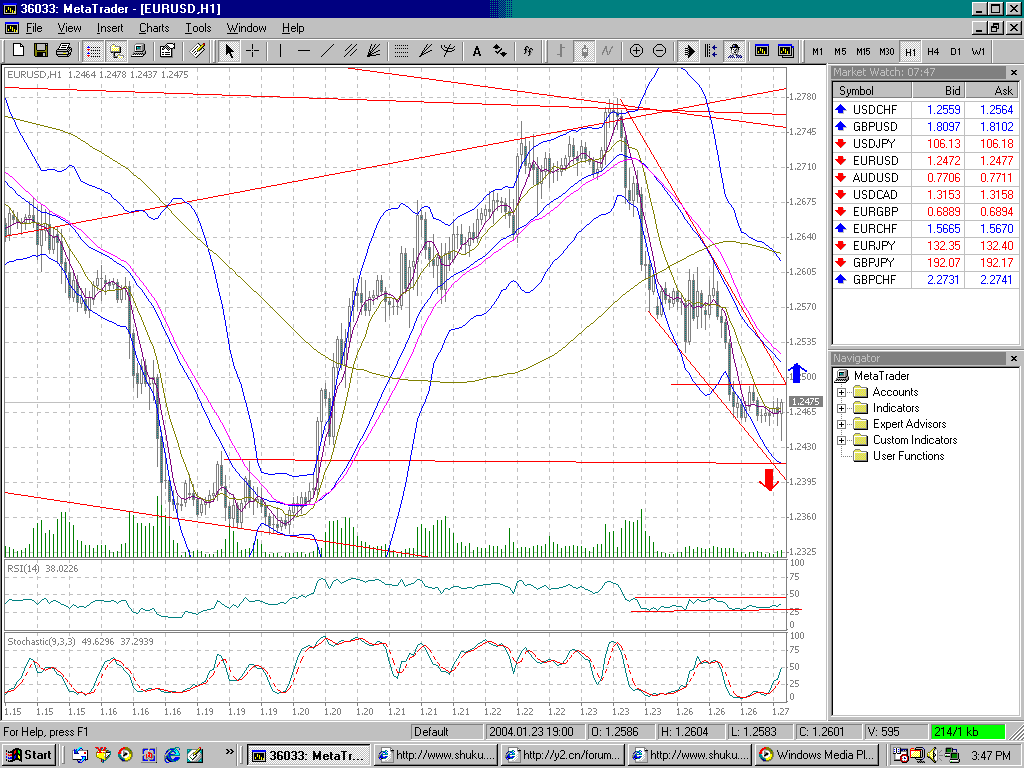Click the Bid column header
Image resolution: width=1024 pixels, height=768 pixels.
click(938, 91)
